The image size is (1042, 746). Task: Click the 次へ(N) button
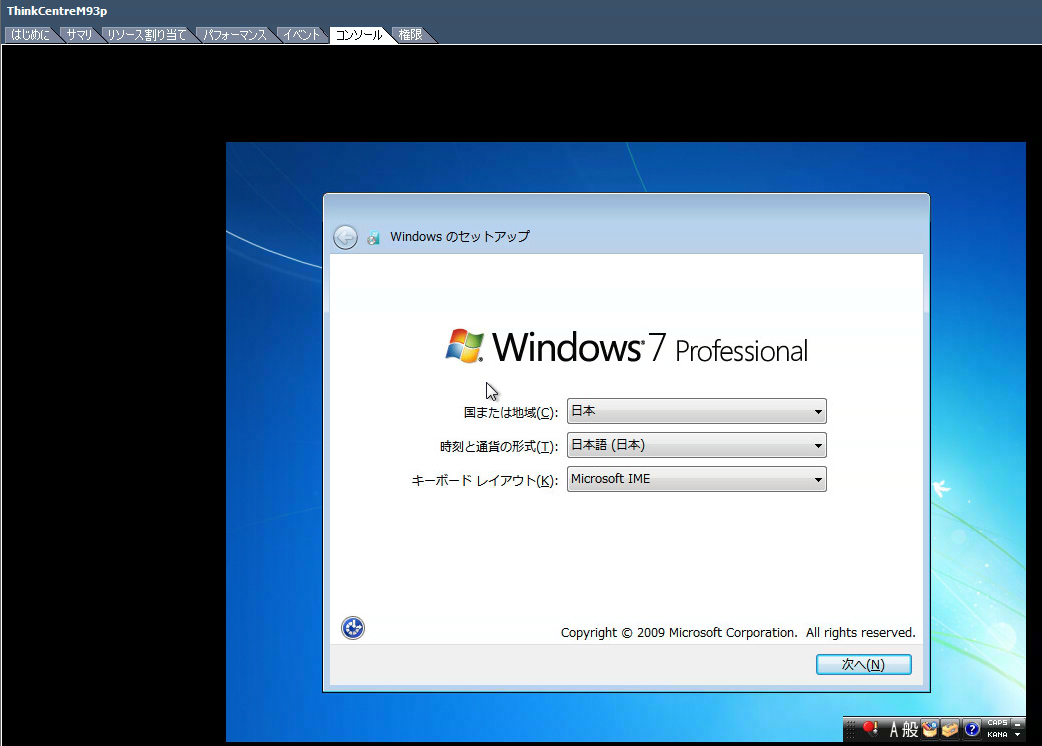click(x=863, y=664)
